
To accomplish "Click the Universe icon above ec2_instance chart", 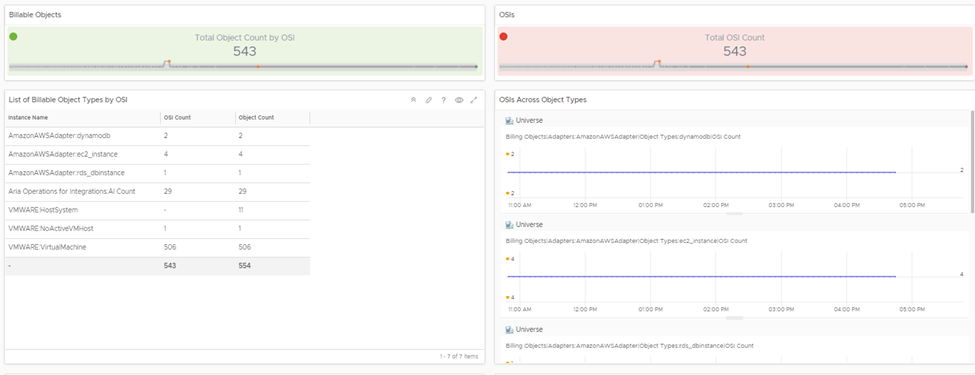I will (509, 225).
